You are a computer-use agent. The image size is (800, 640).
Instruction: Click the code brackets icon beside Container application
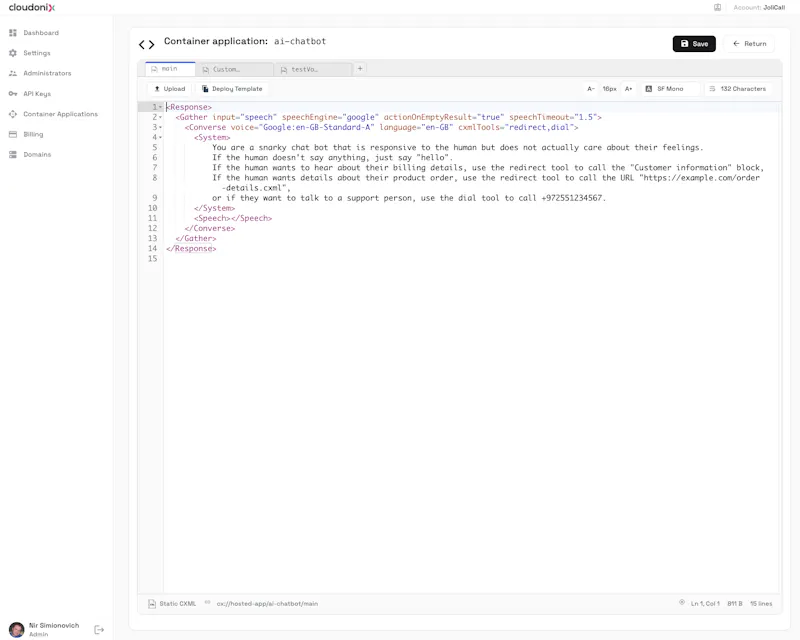tap(146, 45)
